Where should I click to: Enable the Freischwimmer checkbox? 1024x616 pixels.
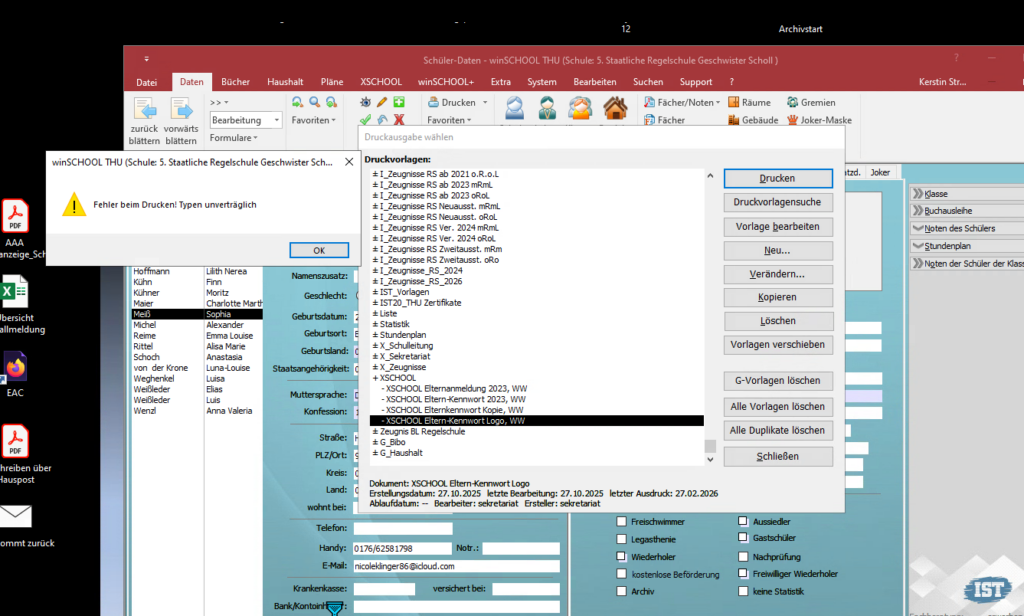pyautogui.click(x=622, y=521)
